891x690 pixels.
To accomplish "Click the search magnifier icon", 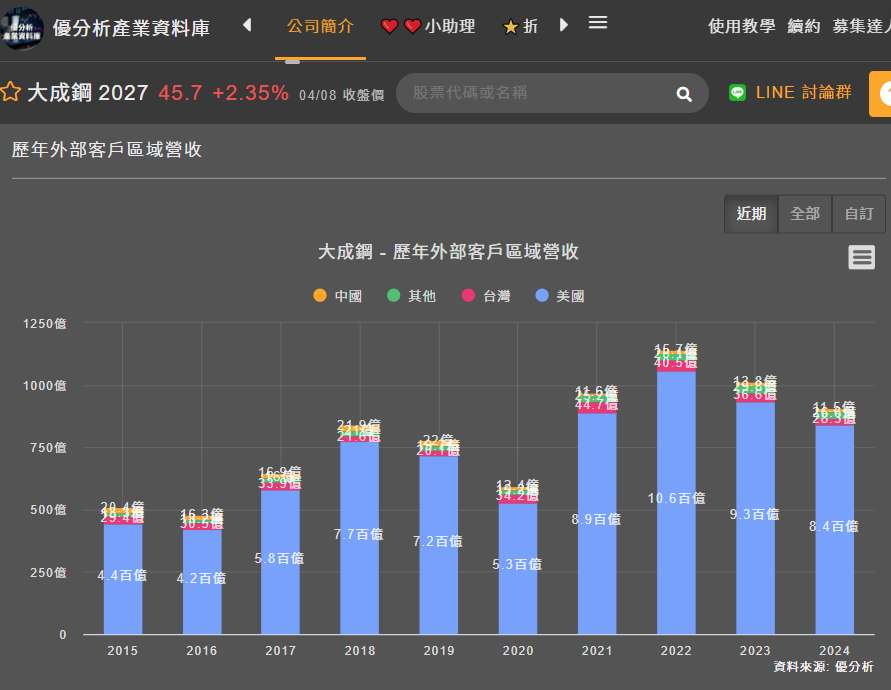I will (684, 94).
